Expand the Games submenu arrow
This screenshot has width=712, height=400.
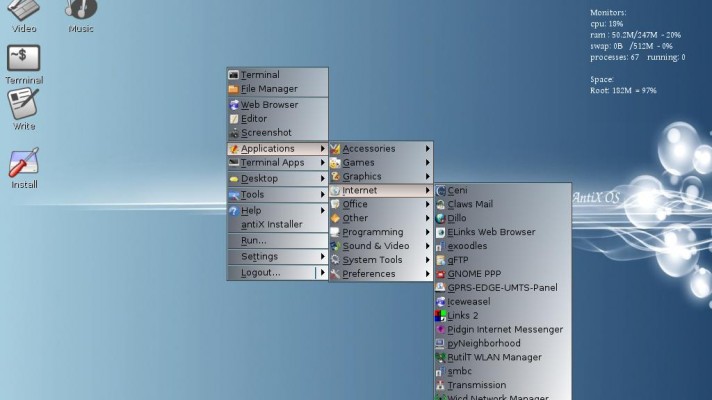427,163
